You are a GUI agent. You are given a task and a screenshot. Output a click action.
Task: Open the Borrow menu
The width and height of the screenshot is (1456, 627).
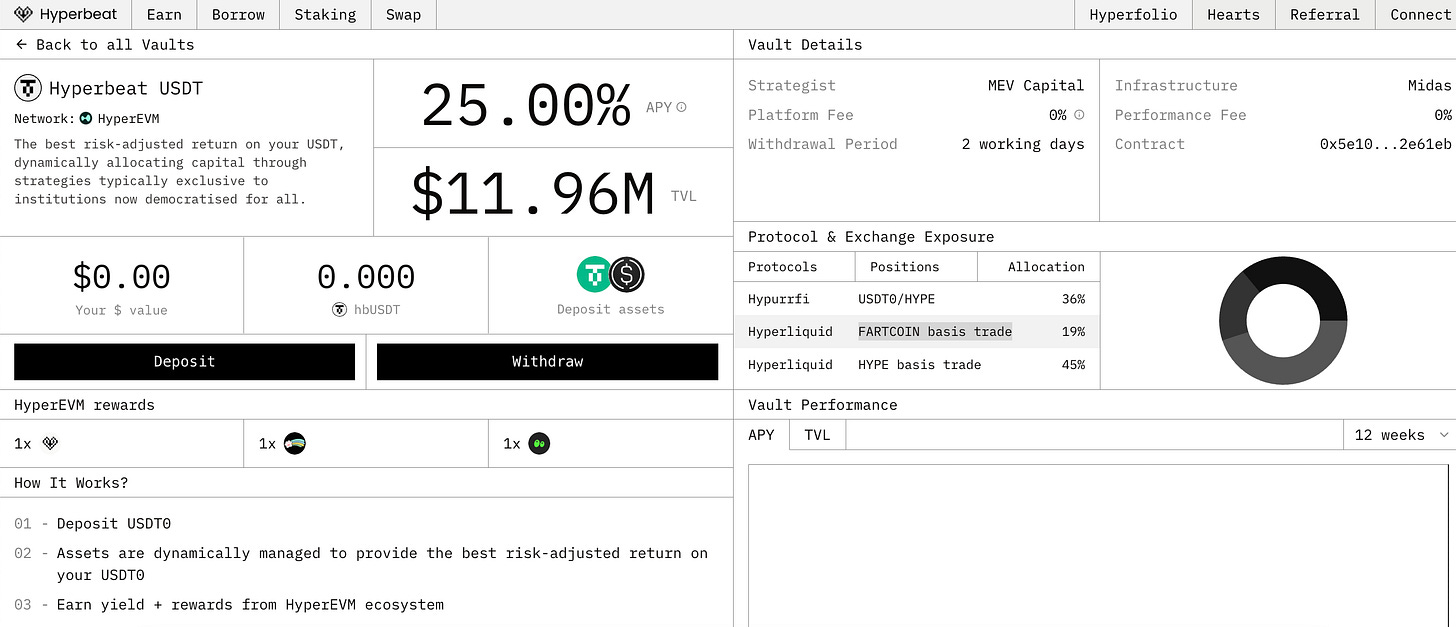[x=238, y=15]
